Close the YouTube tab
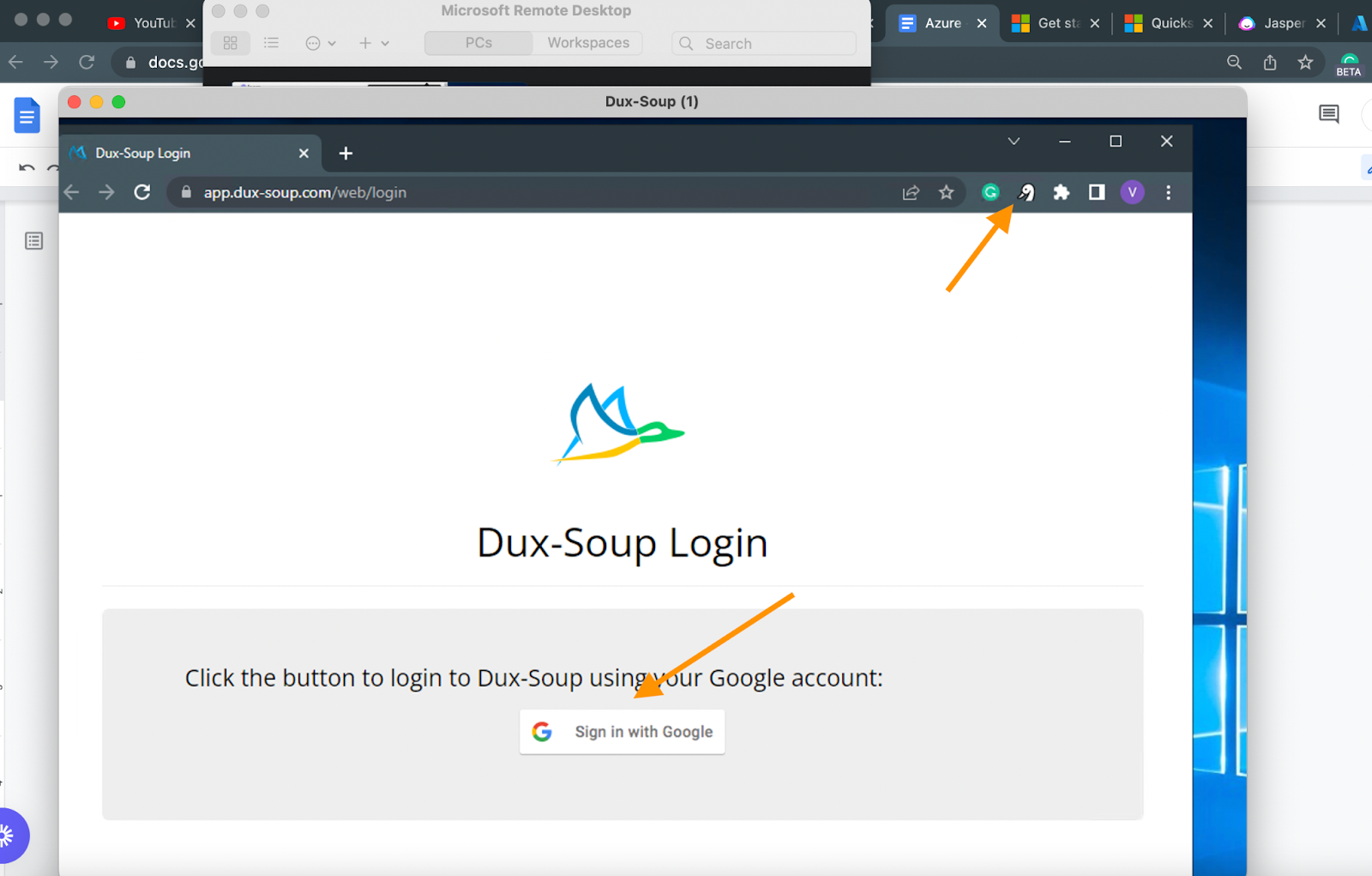 click(190, 23)
